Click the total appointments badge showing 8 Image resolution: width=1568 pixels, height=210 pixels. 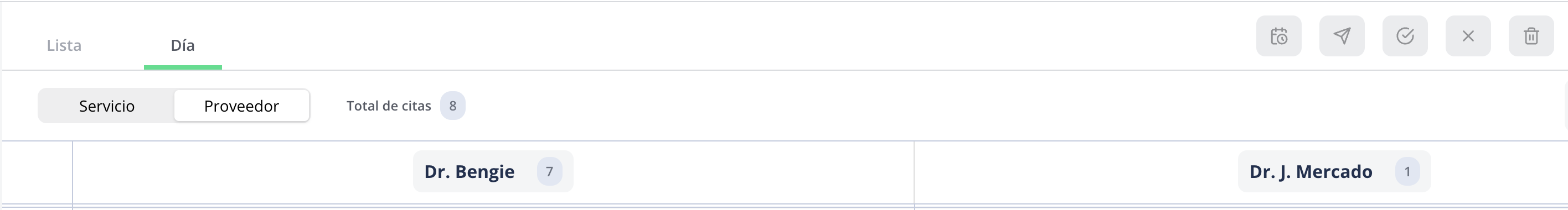tap(453, 106)
